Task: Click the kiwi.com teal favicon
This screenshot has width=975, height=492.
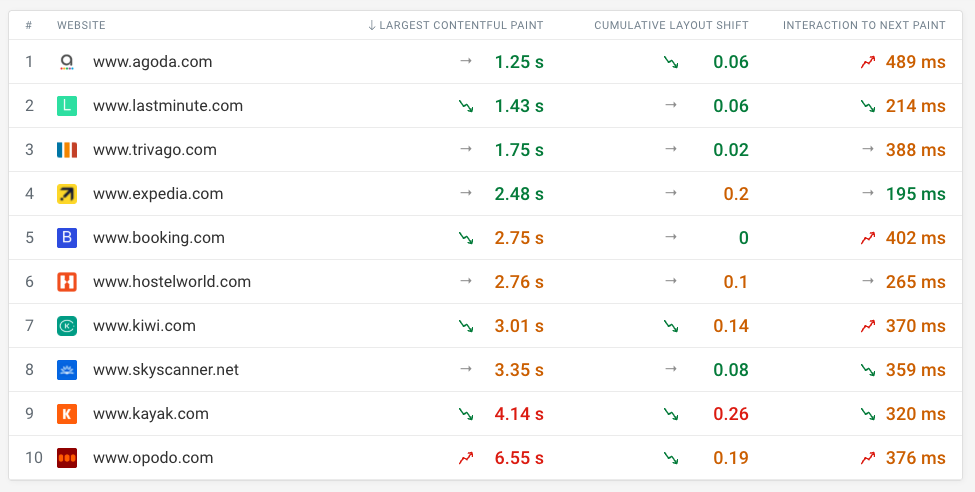Action: (67, 326)
